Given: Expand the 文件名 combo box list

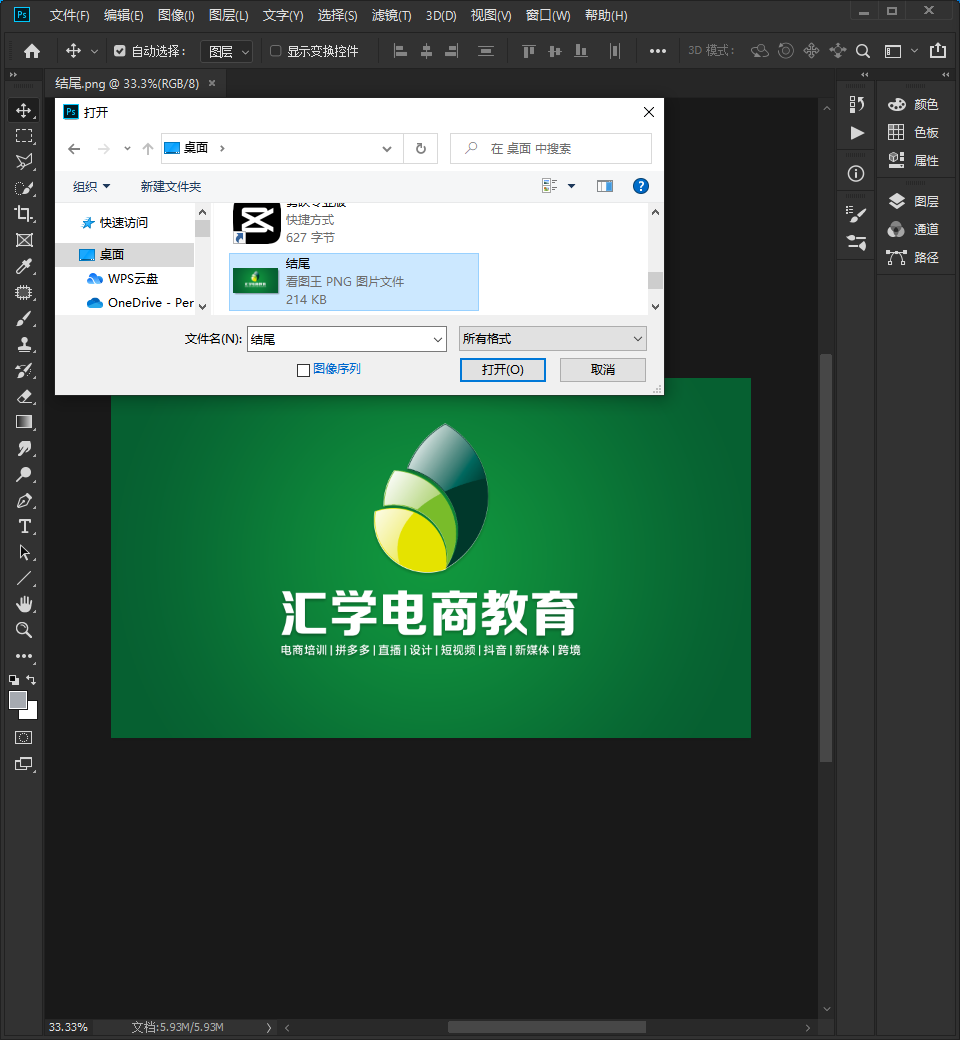Looking at the screenshot, I should [438, 340].
